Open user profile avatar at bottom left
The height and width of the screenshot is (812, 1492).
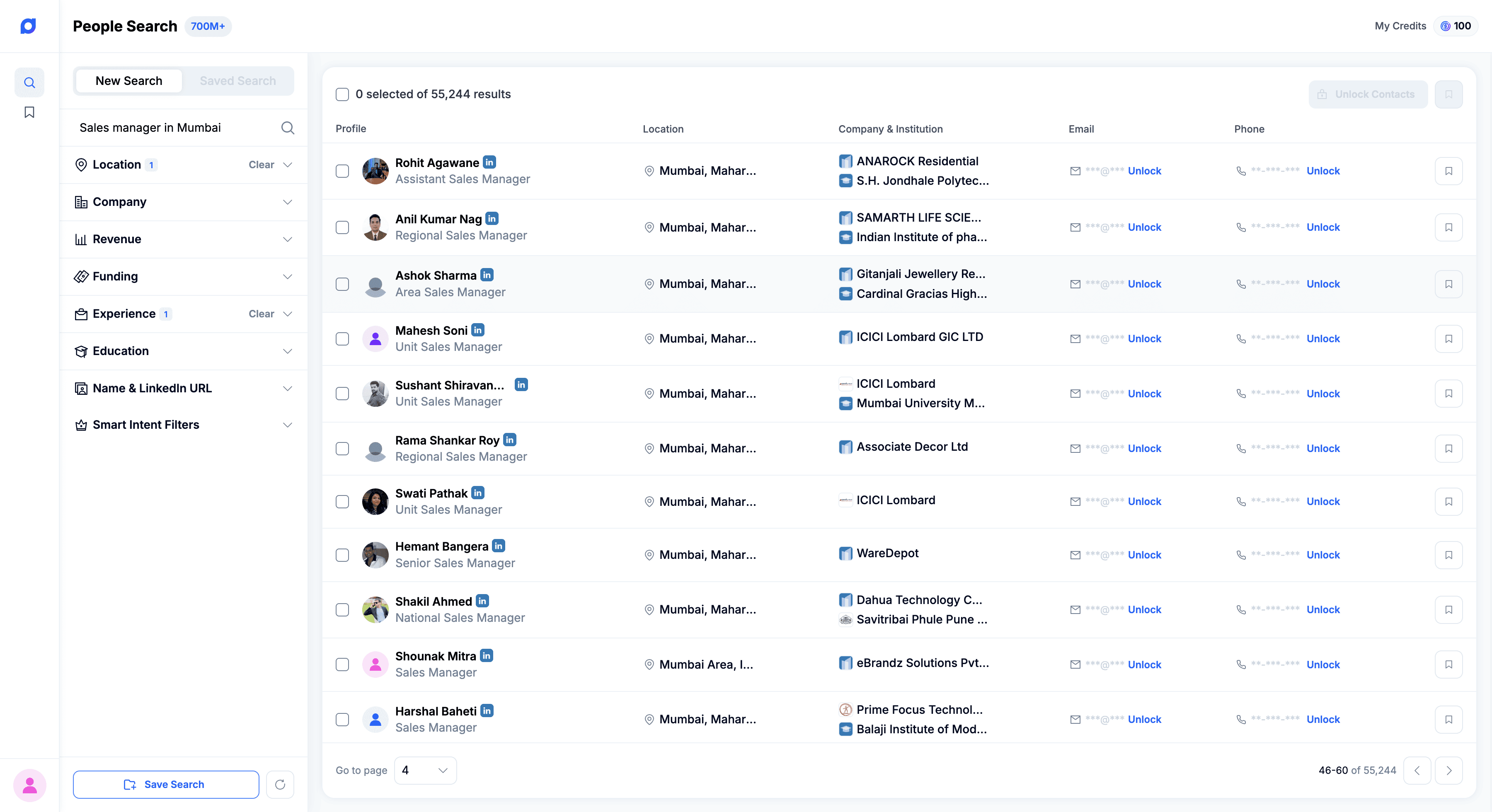[x=29, y=785]
